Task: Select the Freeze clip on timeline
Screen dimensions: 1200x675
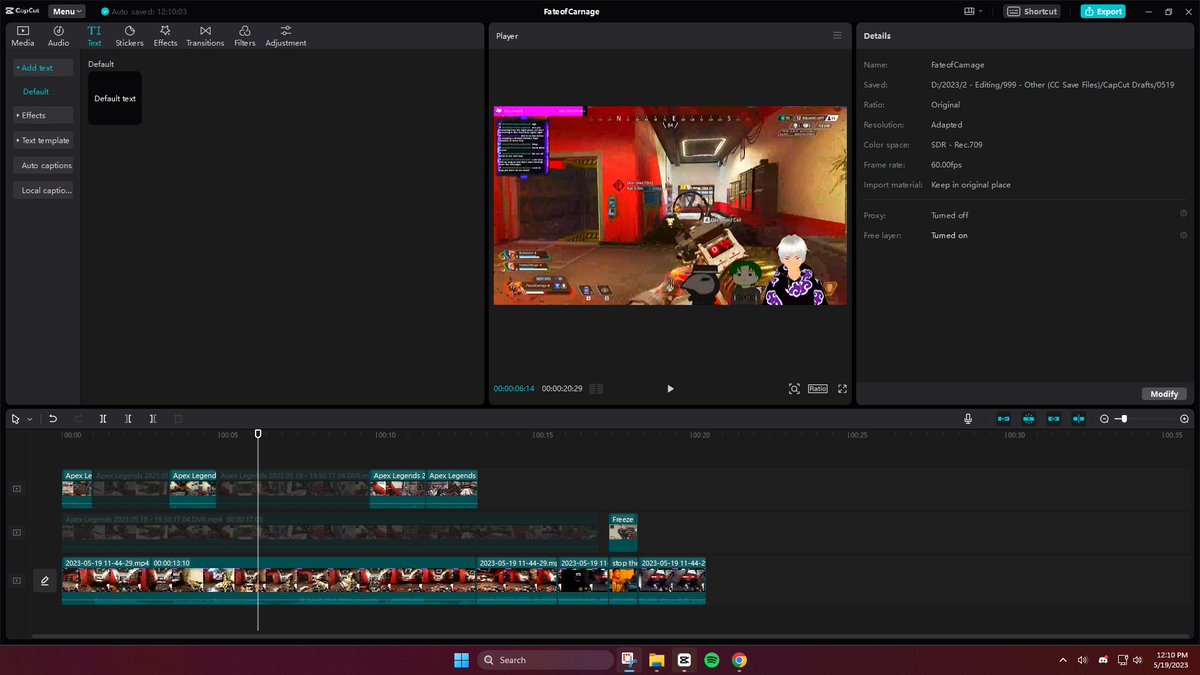Action: [x=623, y=532]
